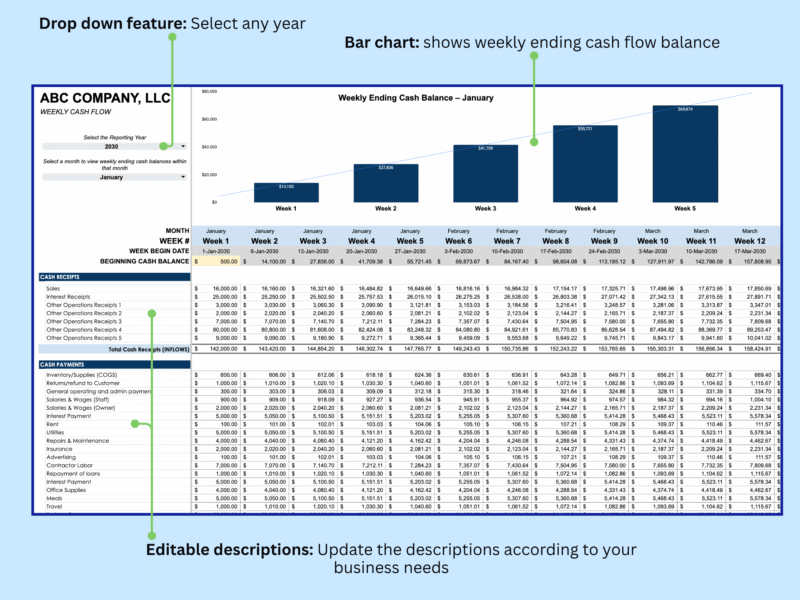Select the BEGINNING CASH BALANCE label

144,261
